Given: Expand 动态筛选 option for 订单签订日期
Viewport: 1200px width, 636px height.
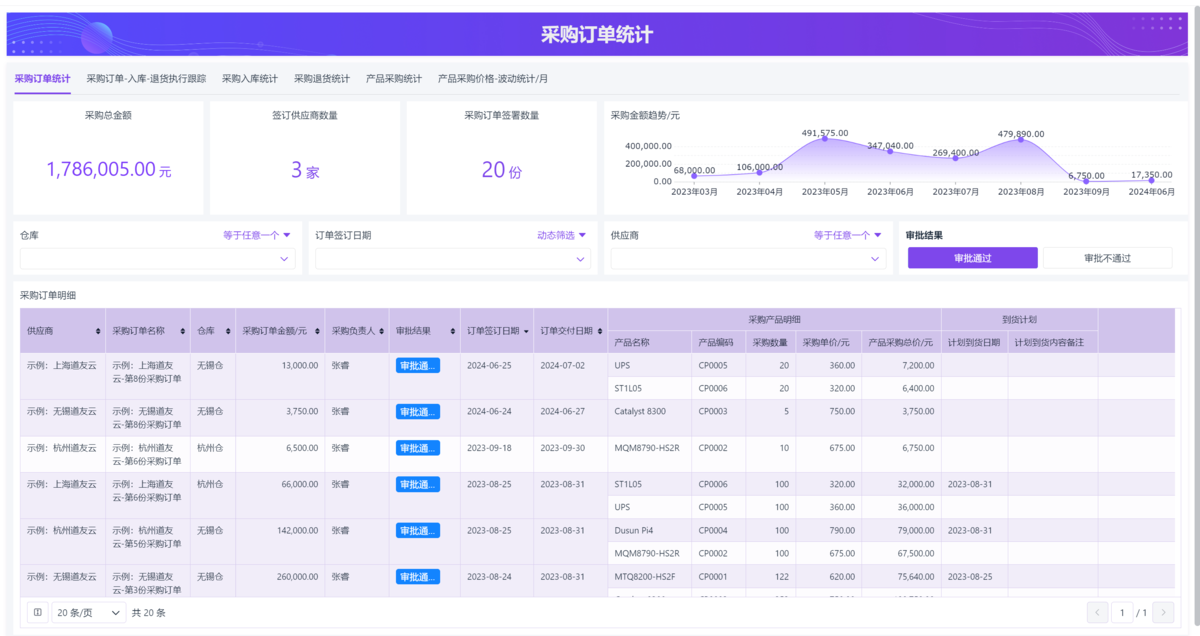Looking at the screenshot, I should click(562, 235).
